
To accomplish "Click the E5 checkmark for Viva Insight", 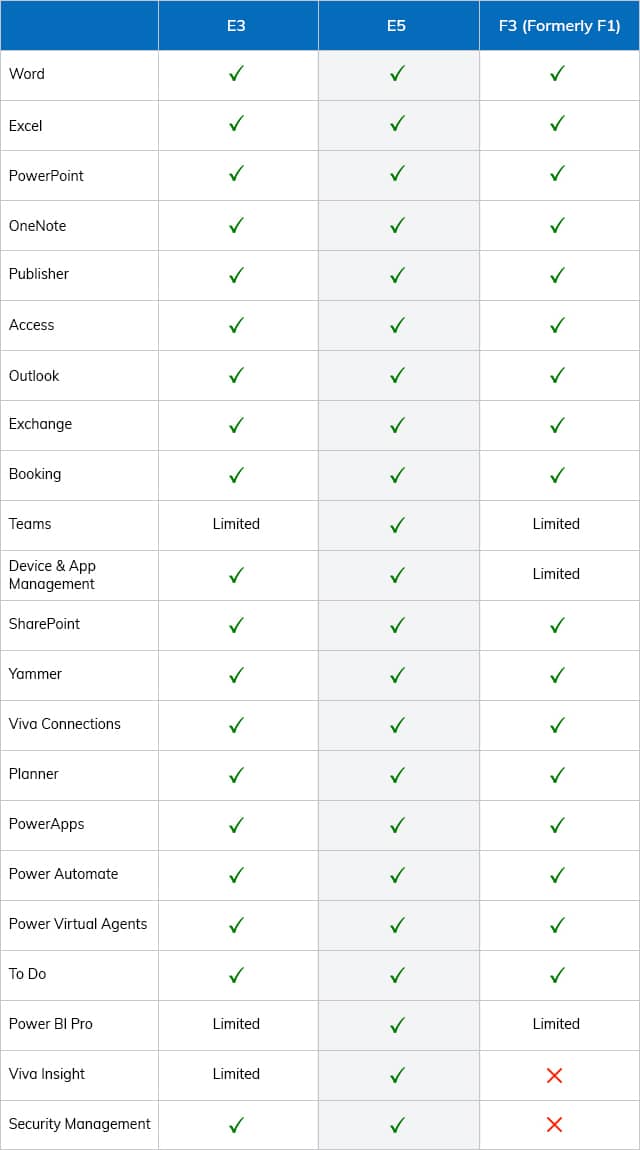I will tap(397, 1075).
